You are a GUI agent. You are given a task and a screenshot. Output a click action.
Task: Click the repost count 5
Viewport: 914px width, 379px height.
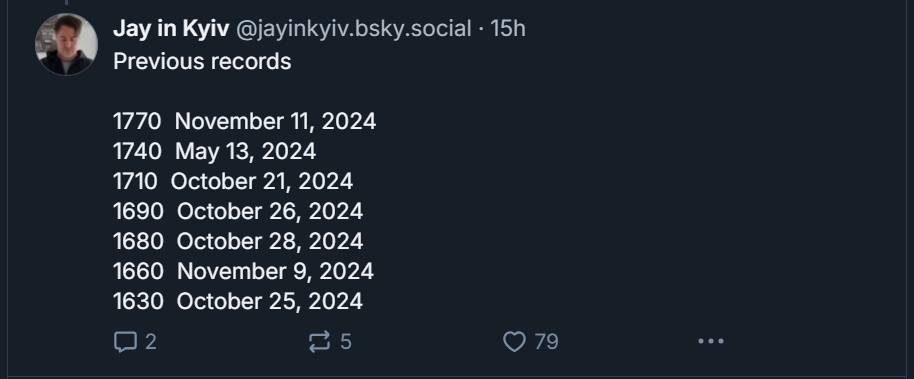[346, 342]
